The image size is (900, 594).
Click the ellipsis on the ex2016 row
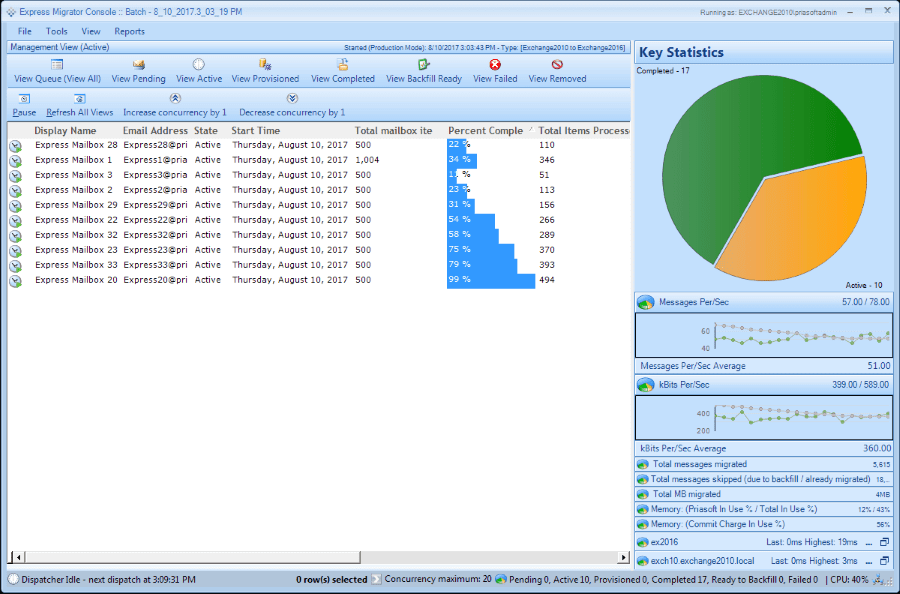tap(869, 543)
